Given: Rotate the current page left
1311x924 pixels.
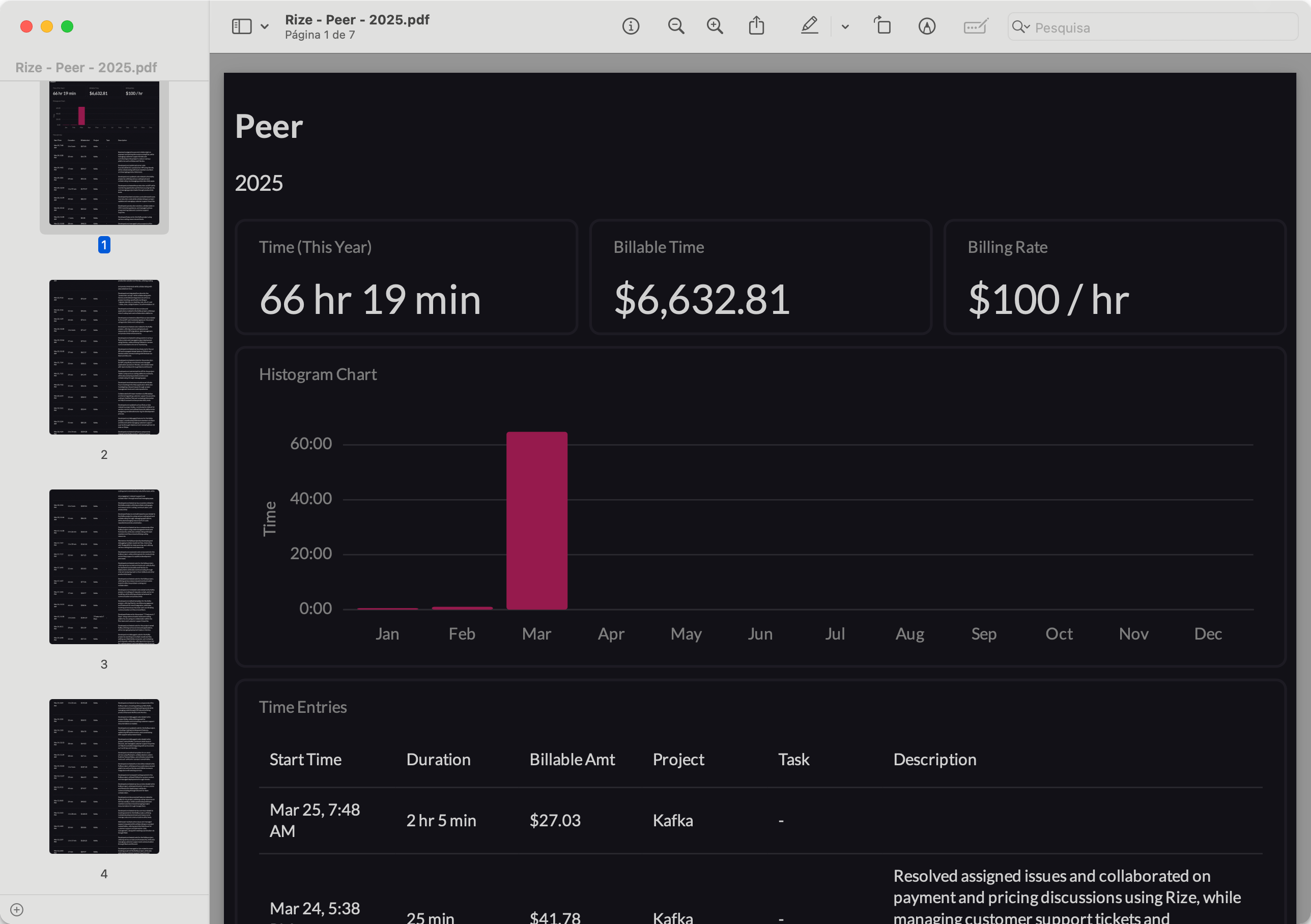Looking at the screenshot, I should (882, 25).
